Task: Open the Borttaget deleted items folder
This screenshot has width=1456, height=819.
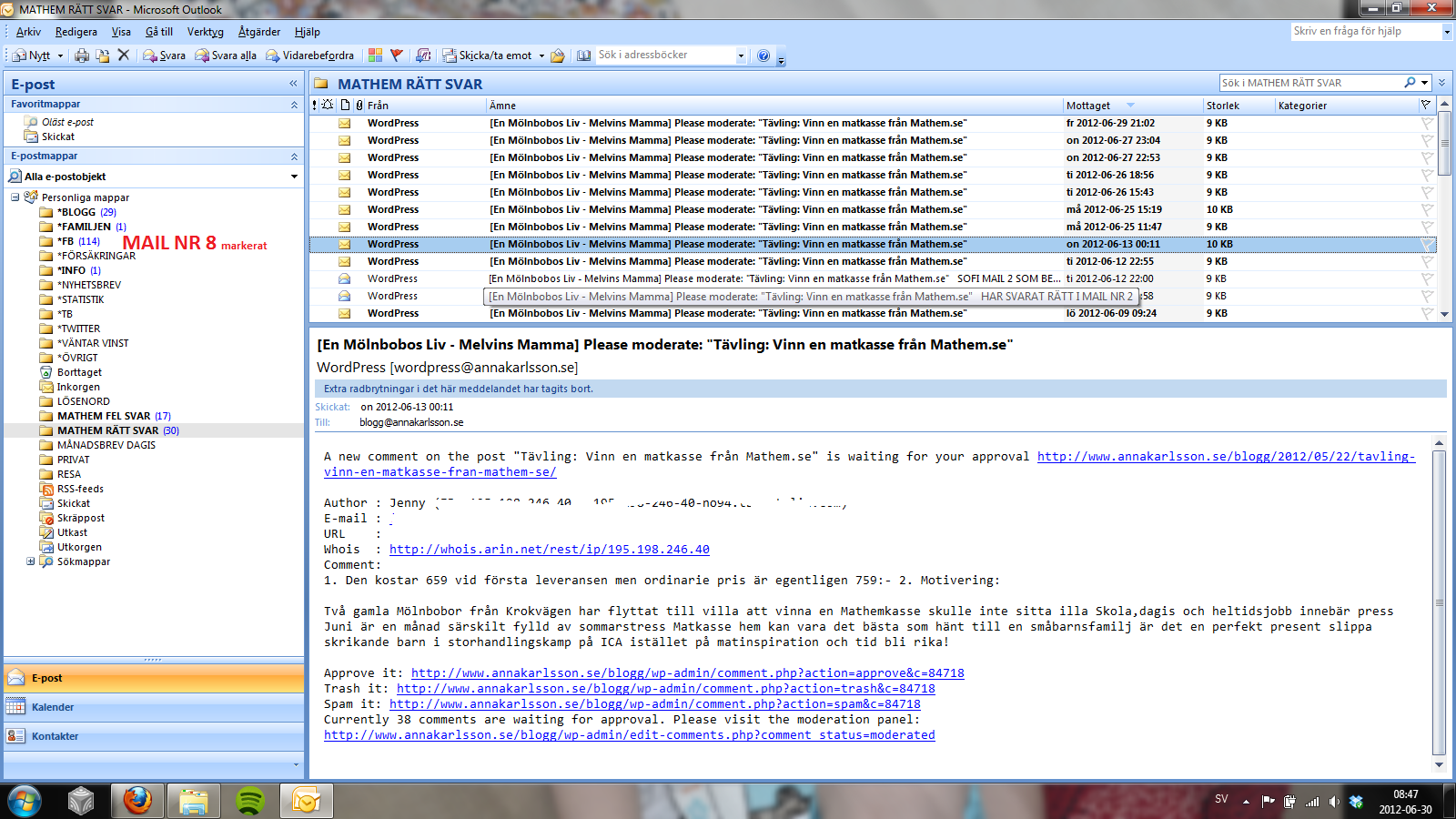Action: coord(79,372)
